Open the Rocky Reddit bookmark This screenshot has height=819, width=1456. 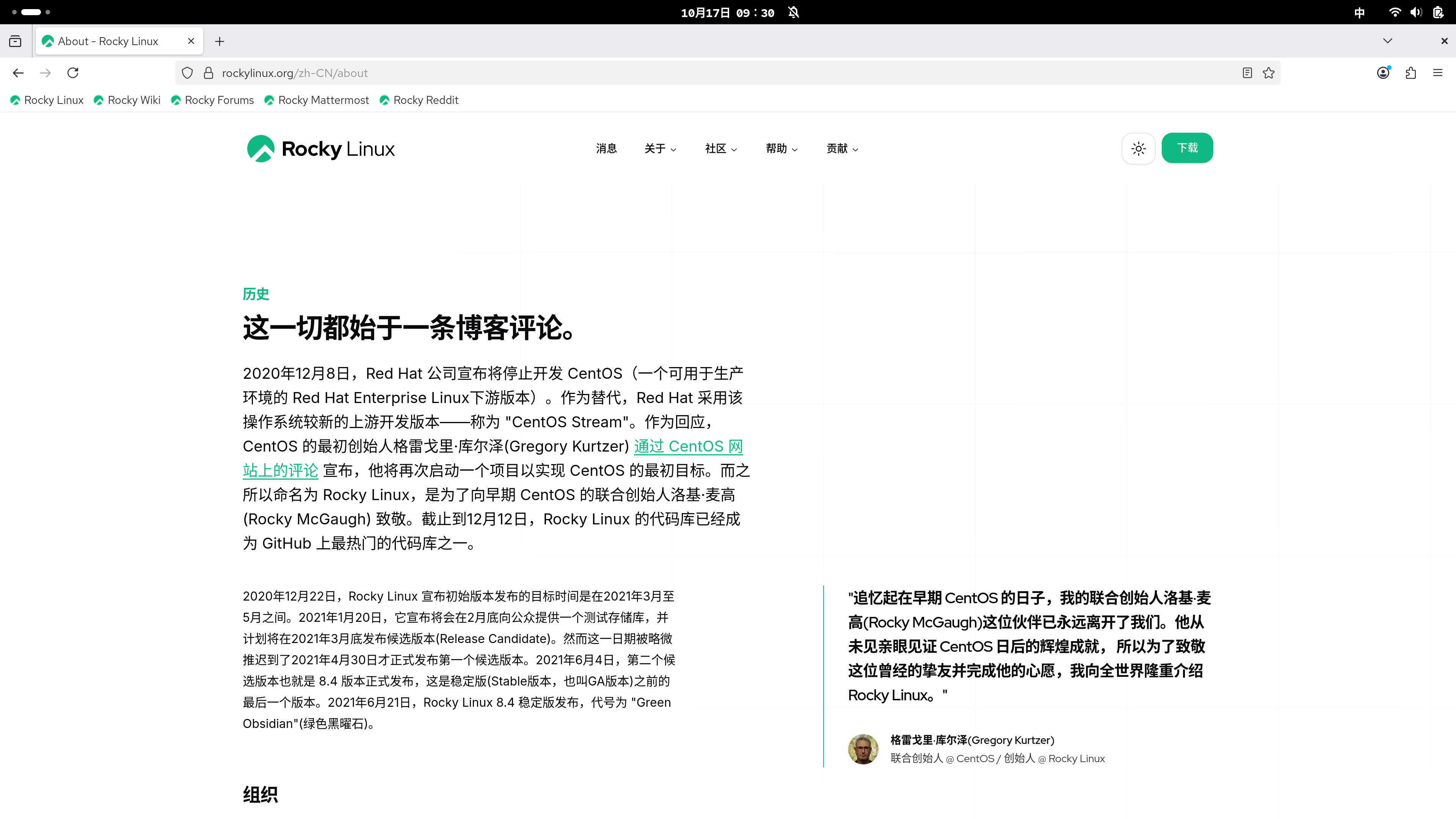click(x=419, y=100)
